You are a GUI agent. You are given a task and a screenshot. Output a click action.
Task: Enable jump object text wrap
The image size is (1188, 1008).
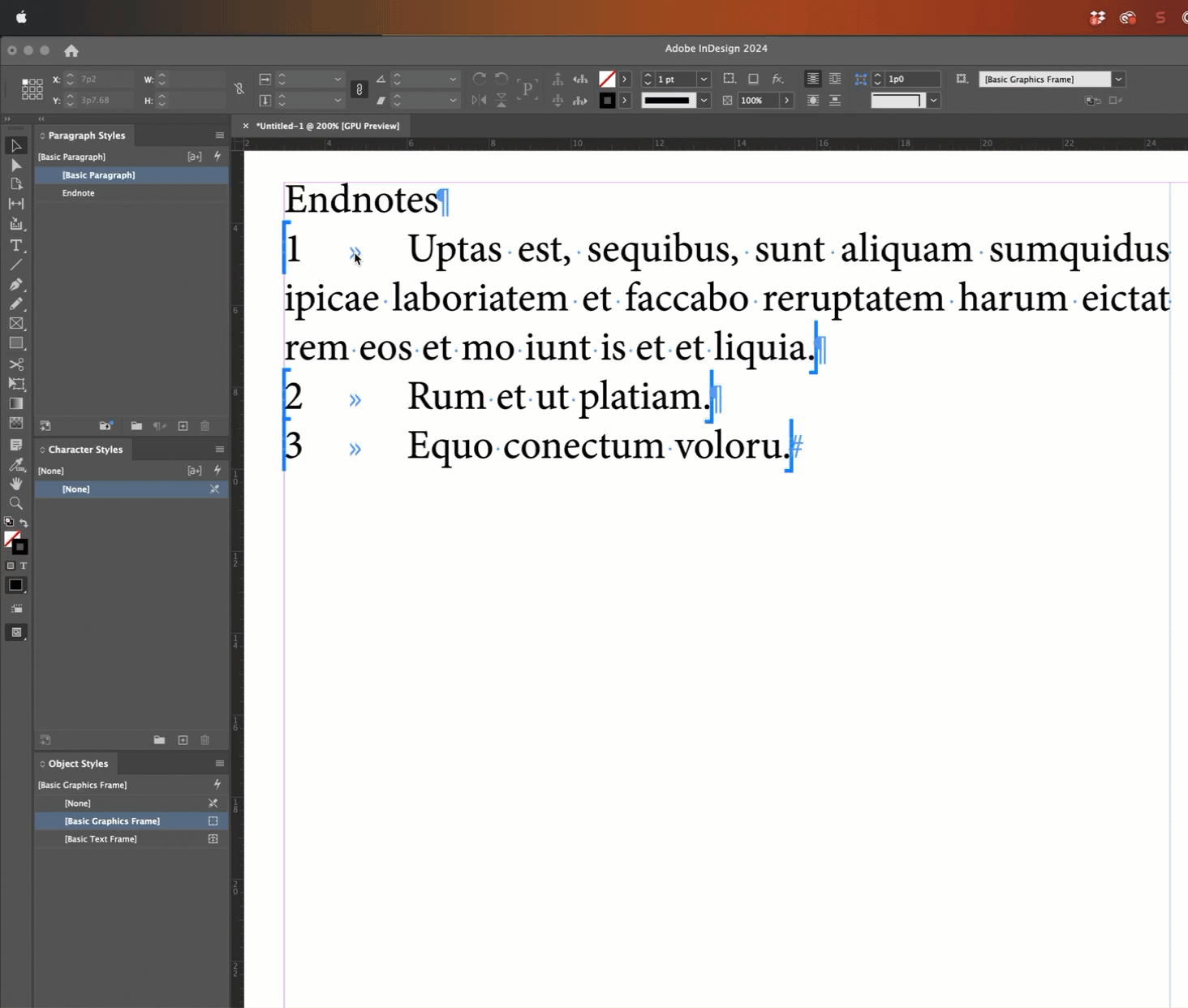(x=835, y=100)
